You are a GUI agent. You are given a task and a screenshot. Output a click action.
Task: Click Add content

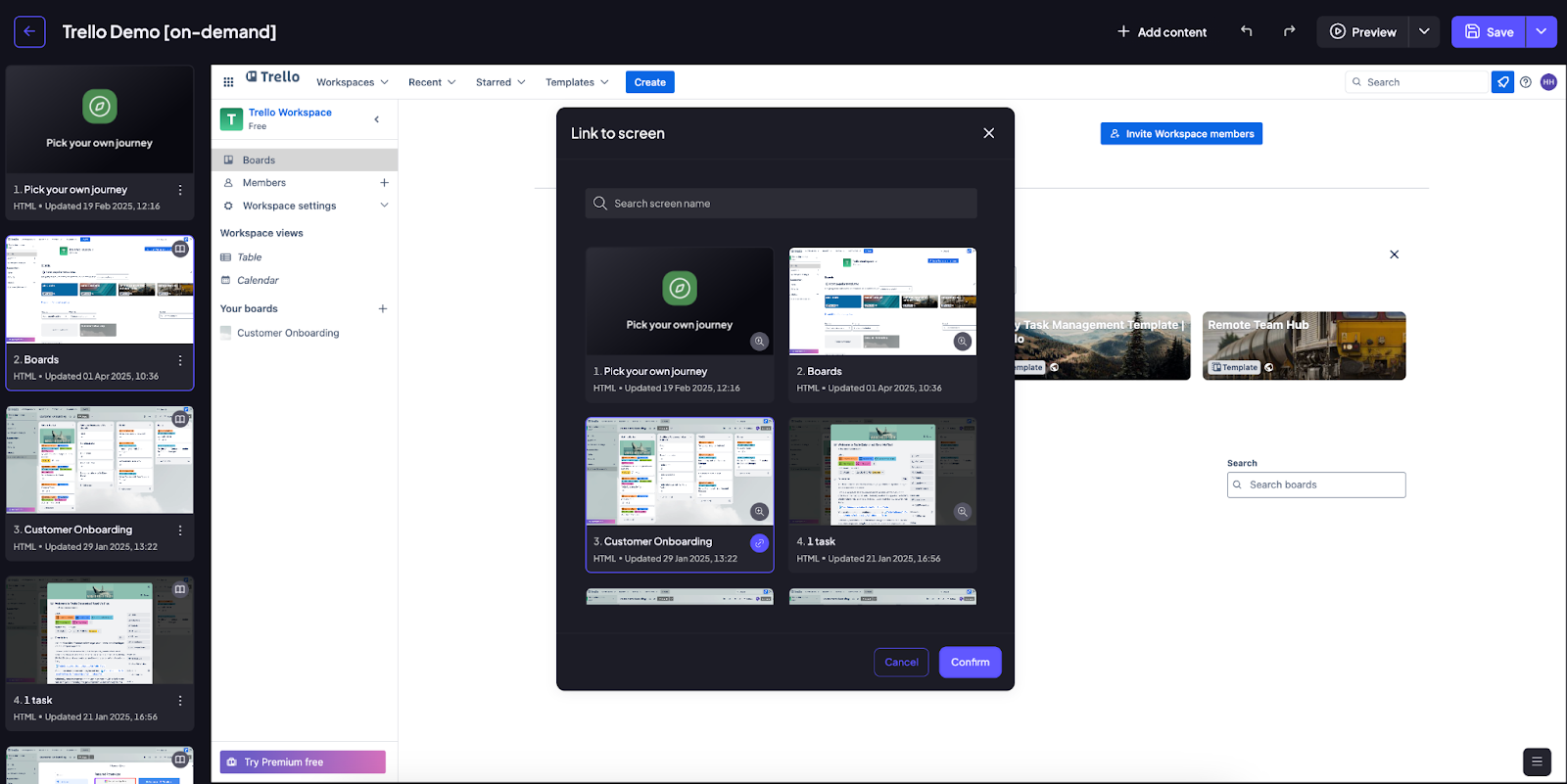(x=1163, y=31)
